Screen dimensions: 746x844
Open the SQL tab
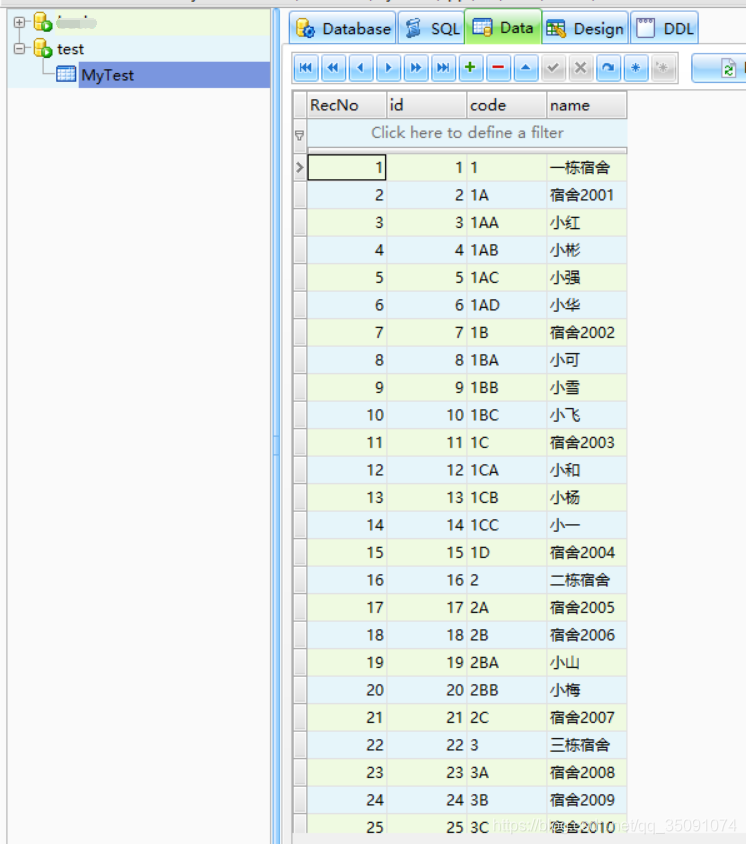[x=431, y=28]
